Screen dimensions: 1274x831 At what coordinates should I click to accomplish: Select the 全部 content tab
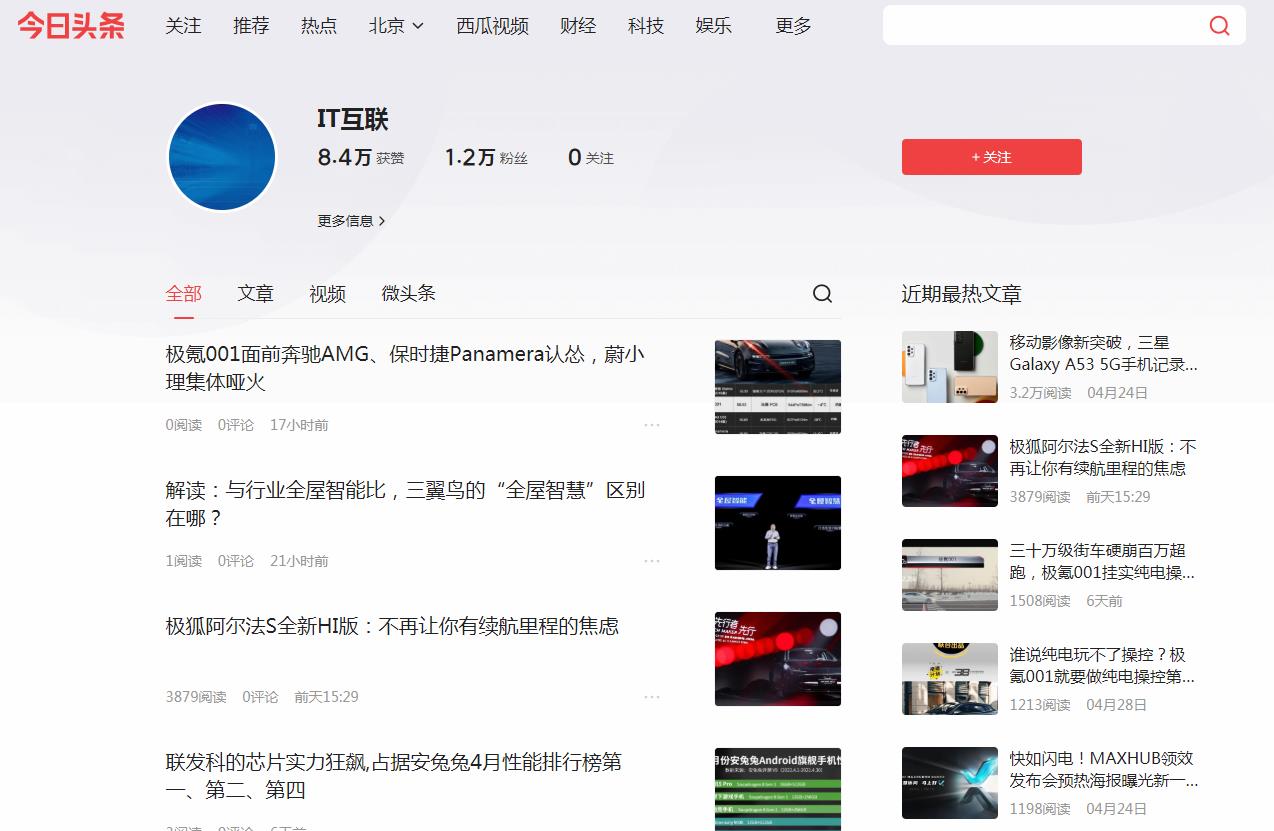(x=184, y=293)
